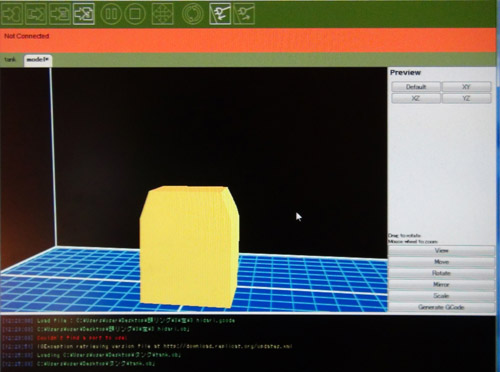
Task: Click the Not Connected status text
Action: [27, 36]
